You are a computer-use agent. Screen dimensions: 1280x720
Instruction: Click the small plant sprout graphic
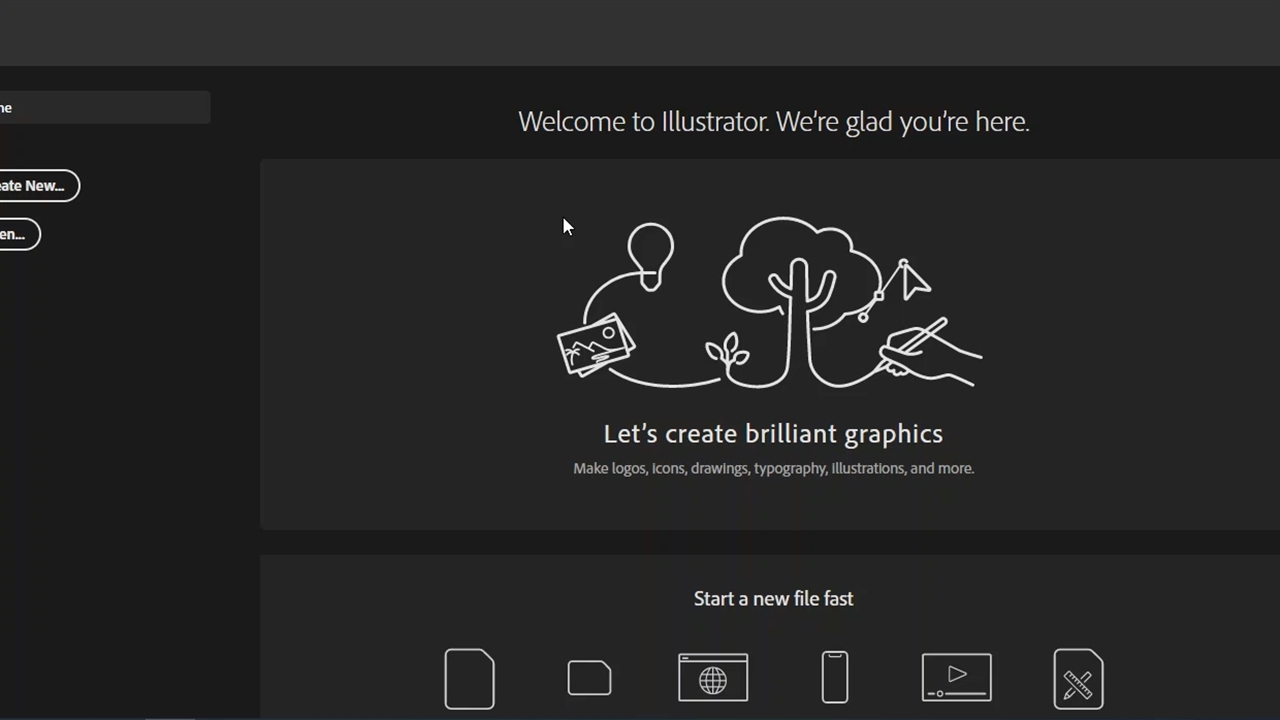[x=727, y=352]
